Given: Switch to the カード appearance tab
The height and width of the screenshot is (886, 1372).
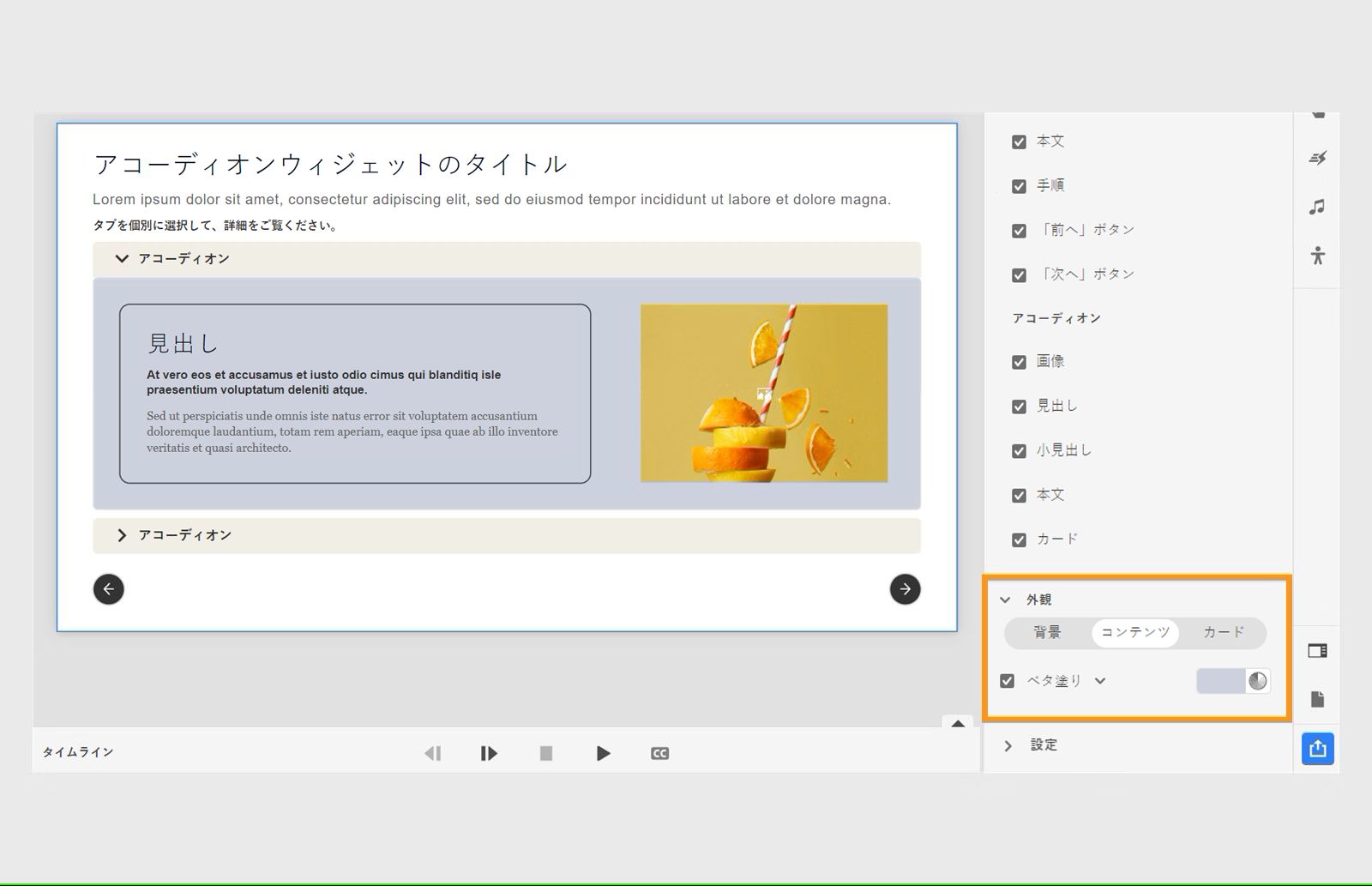Looking at the screenshot, I should coord(1223,633).
